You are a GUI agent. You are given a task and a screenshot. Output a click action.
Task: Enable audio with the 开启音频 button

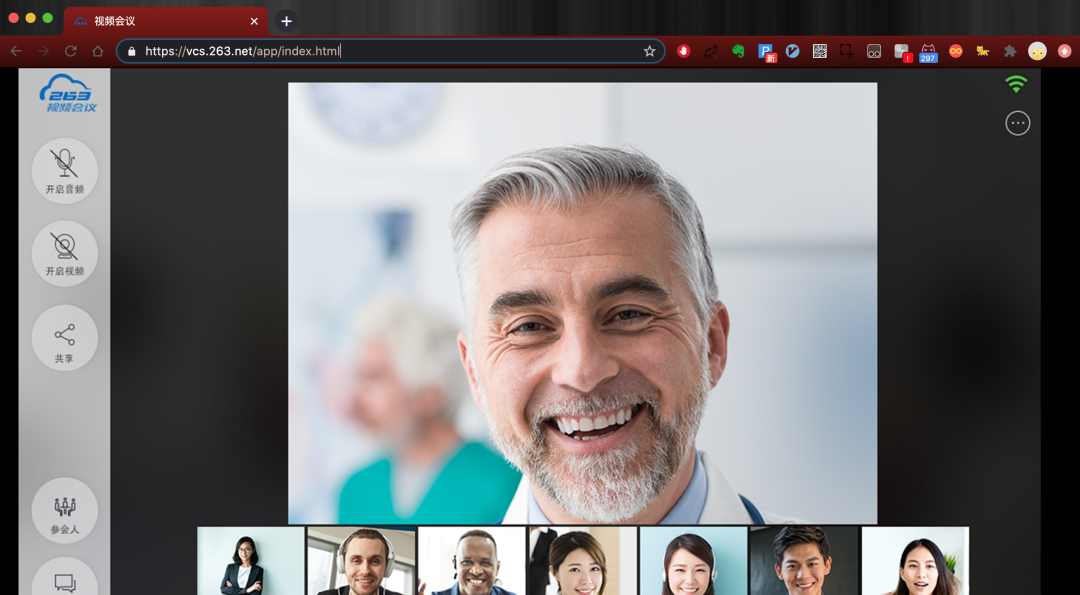click(65, 171)
